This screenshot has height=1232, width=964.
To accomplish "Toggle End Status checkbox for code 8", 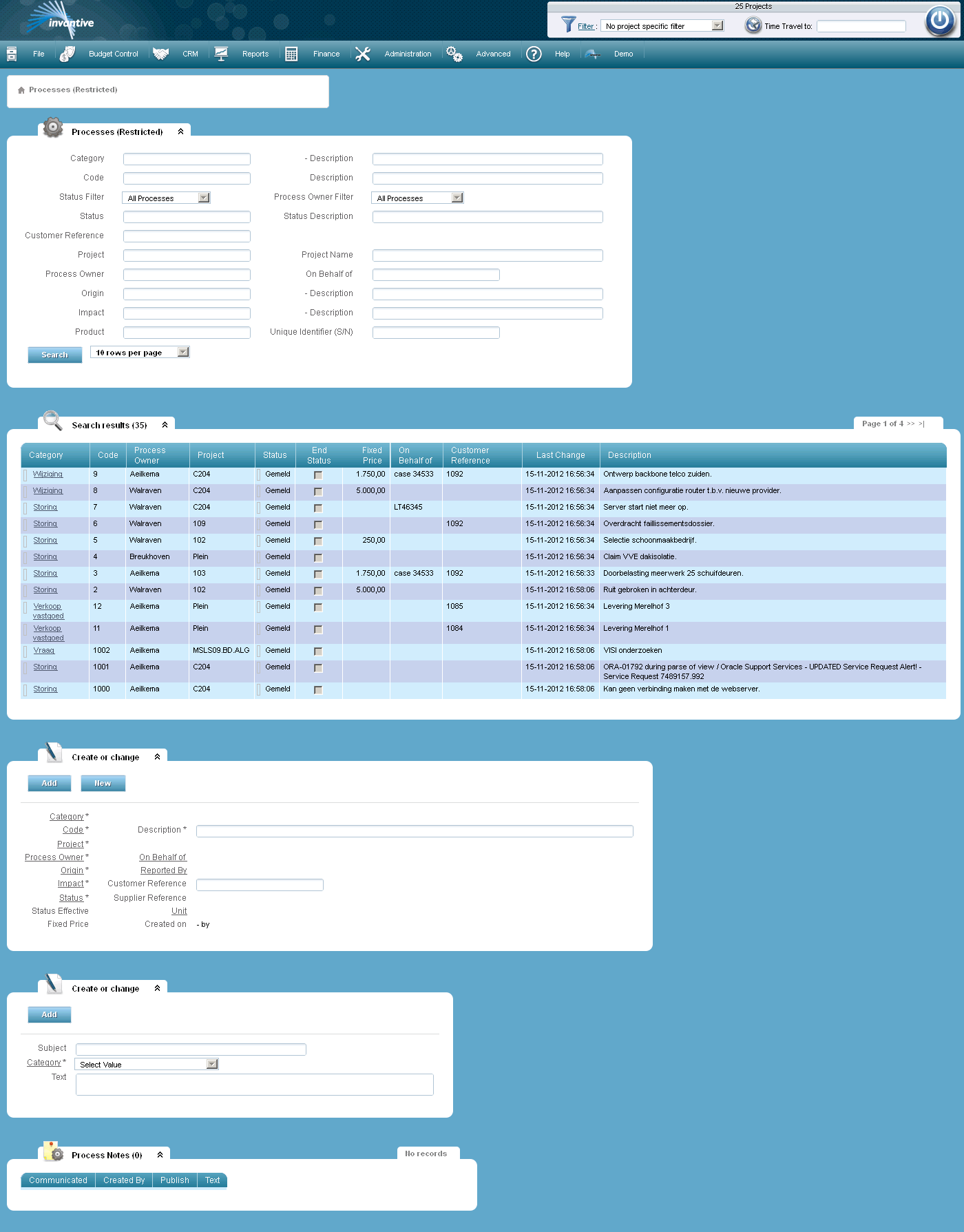I will pos(318,492).
